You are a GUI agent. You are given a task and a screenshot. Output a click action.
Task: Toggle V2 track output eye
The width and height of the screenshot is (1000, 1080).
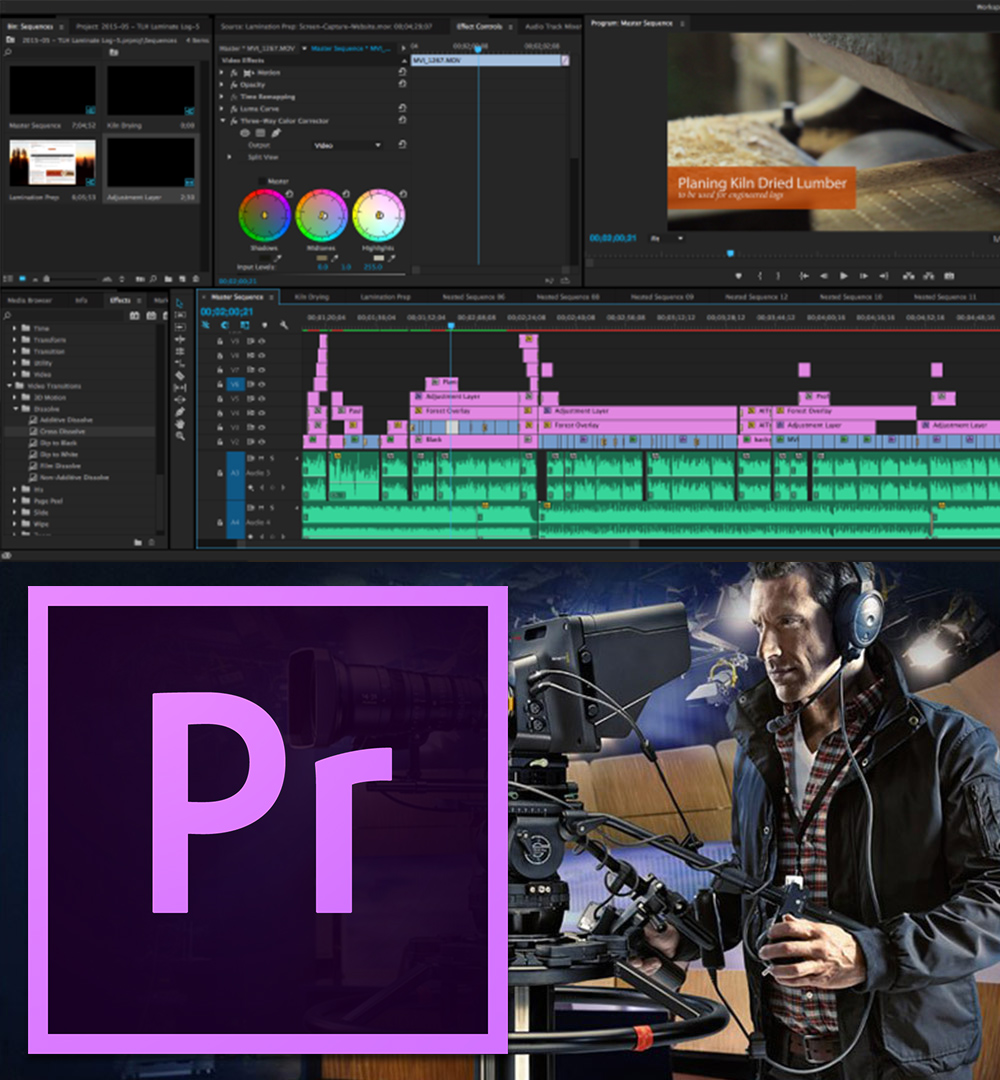pos(262,442)
